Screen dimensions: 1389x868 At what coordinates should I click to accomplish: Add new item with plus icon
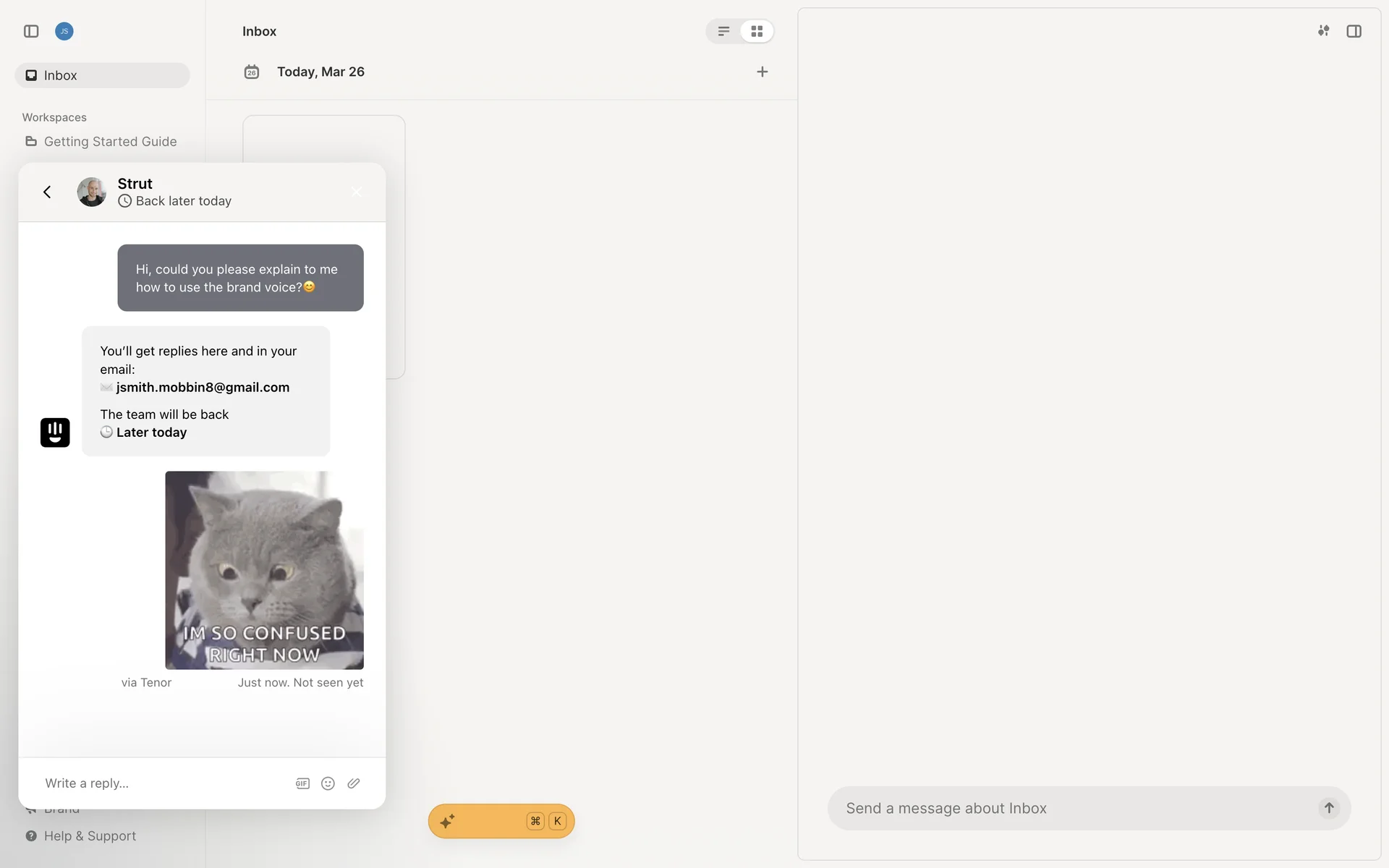[x=762, y=72]
